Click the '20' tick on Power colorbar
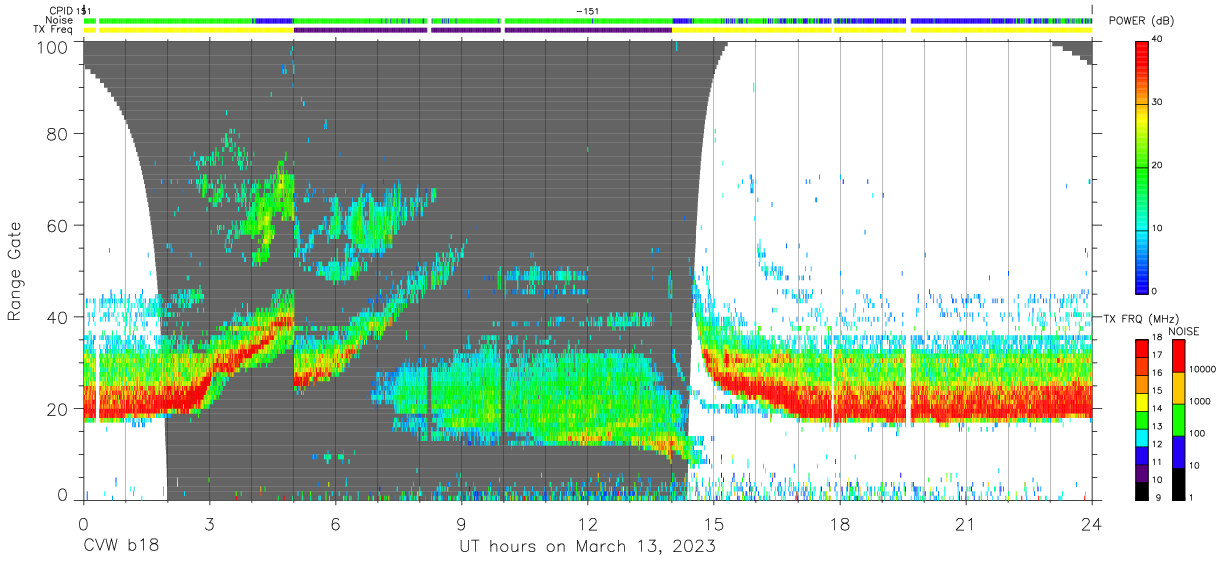This screenshot has width=1228, height=567. tap(1158, 166)
